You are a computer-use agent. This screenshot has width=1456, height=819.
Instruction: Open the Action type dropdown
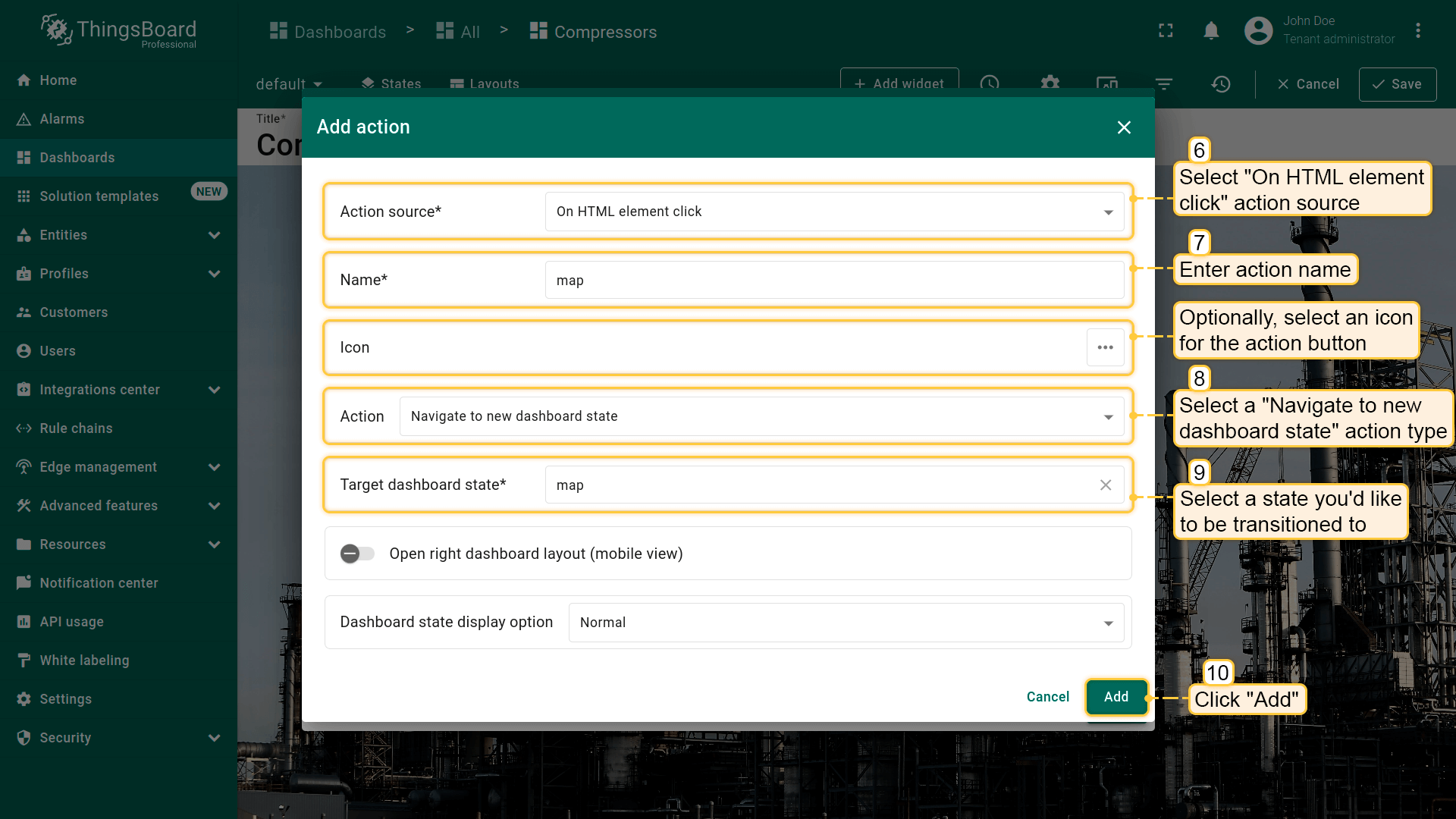coord(761,416)
